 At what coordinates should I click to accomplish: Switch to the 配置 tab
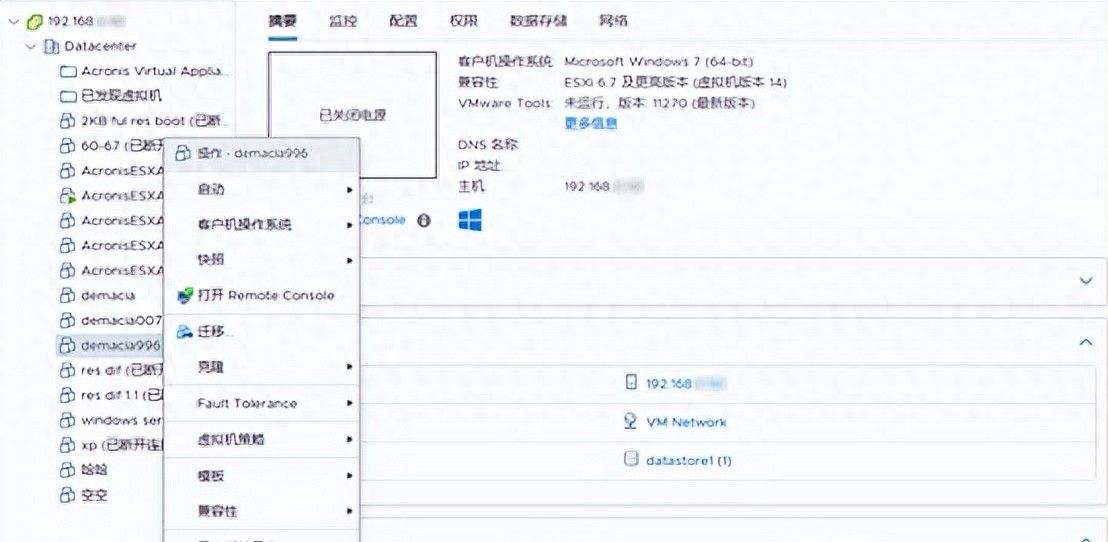click(403, 20)
